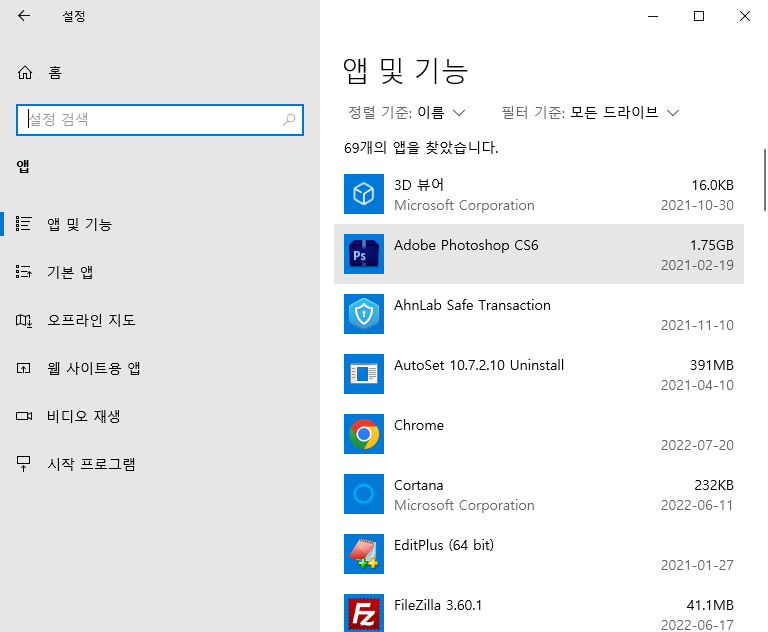The image size is (768, 632).
Task: Click Microsoft Corporation under 3D 뷰어
Action: pyautogui.click(x=464, y=205)
